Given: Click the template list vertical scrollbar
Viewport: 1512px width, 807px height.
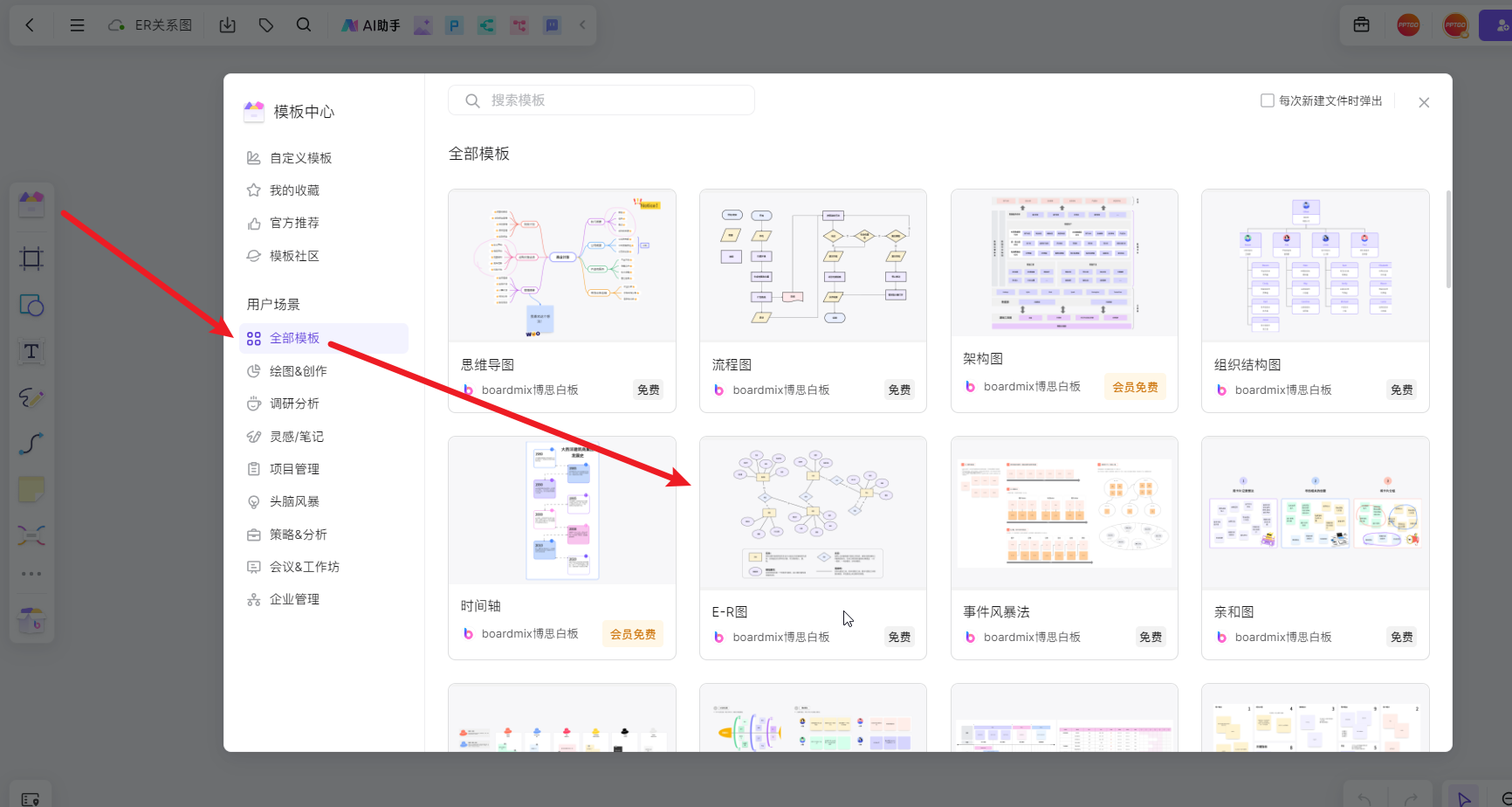Looking at the screenshot, I should tap(1448, 239).
